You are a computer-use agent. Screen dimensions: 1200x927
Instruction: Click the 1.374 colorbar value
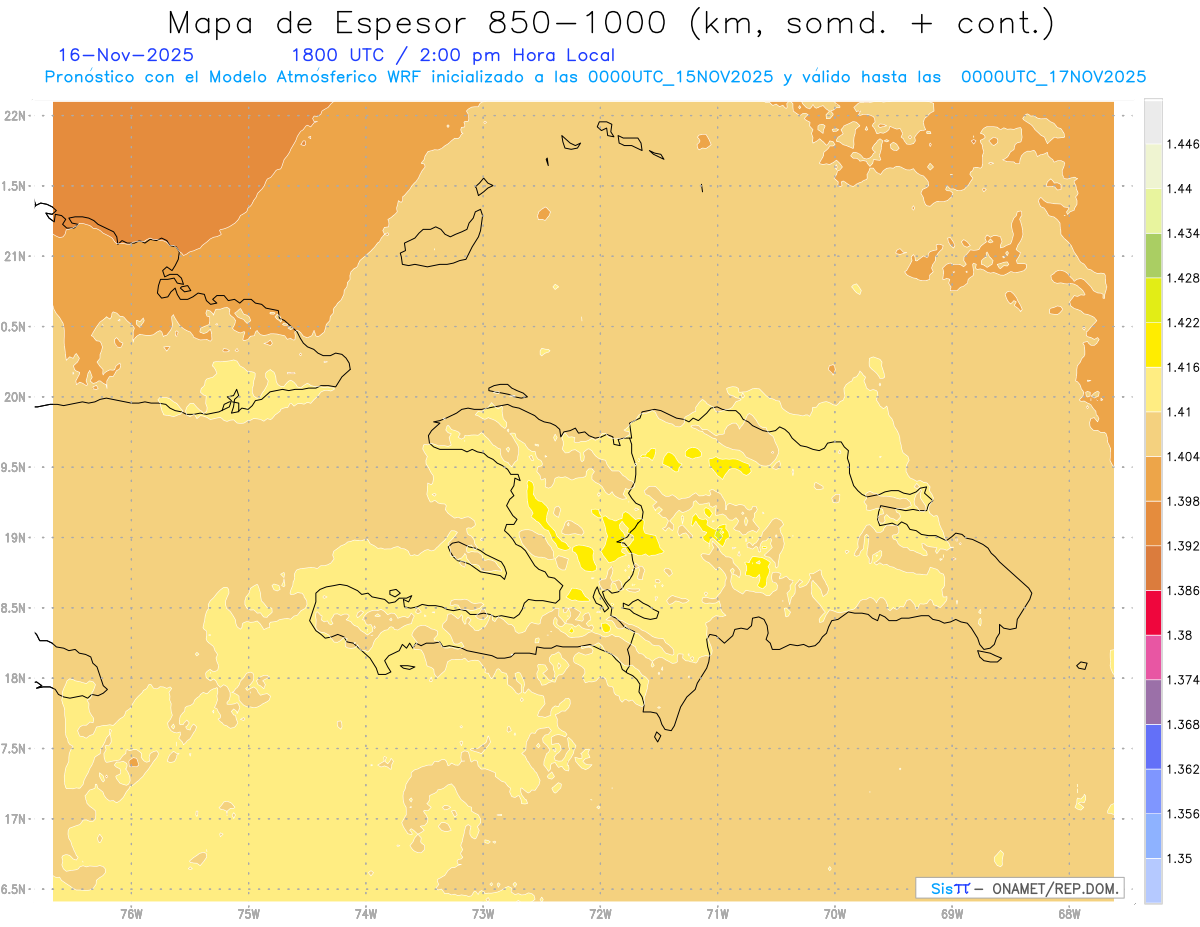[1183, 680]
